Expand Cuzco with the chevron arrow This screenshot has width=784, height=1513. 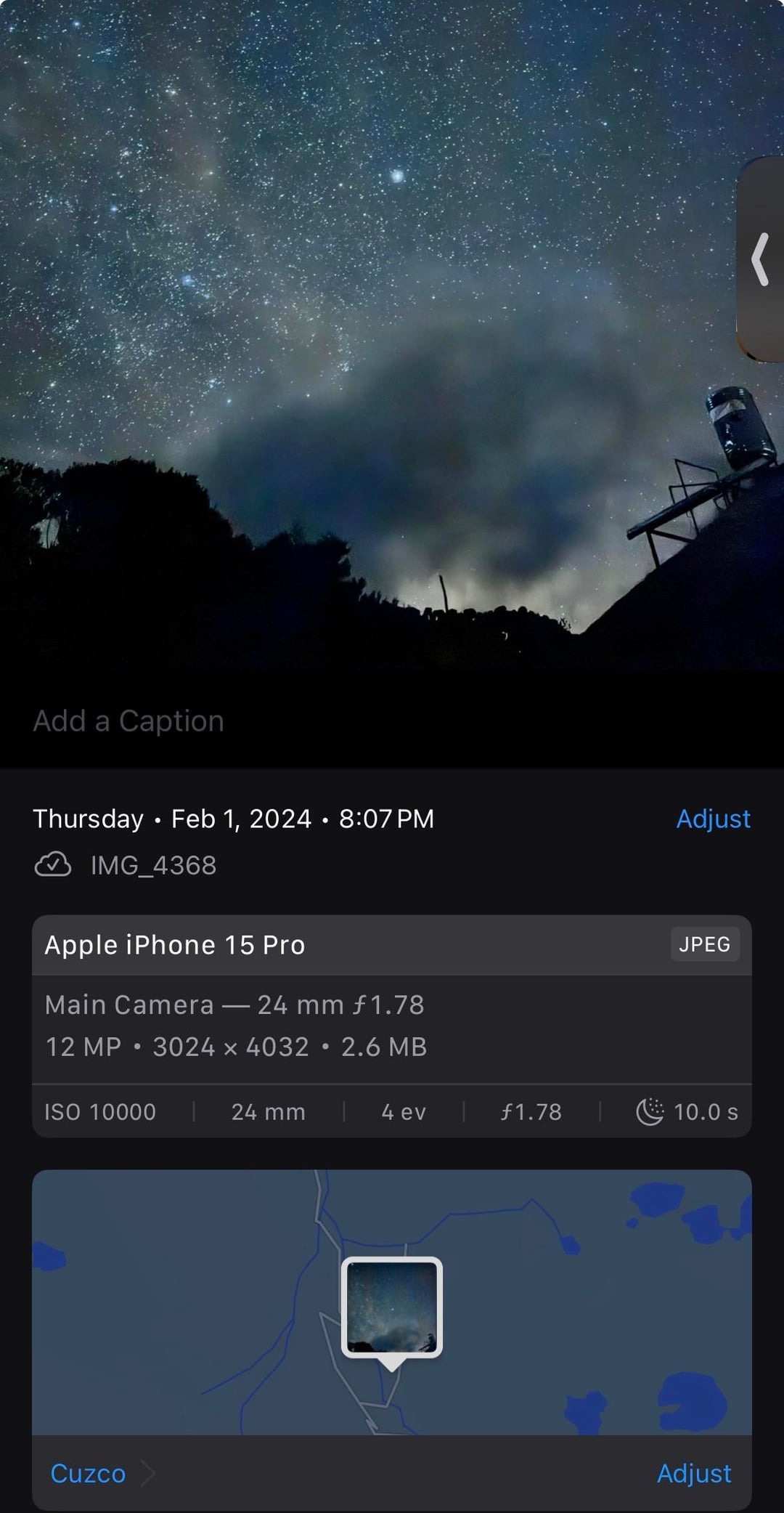pos(148,1474)
